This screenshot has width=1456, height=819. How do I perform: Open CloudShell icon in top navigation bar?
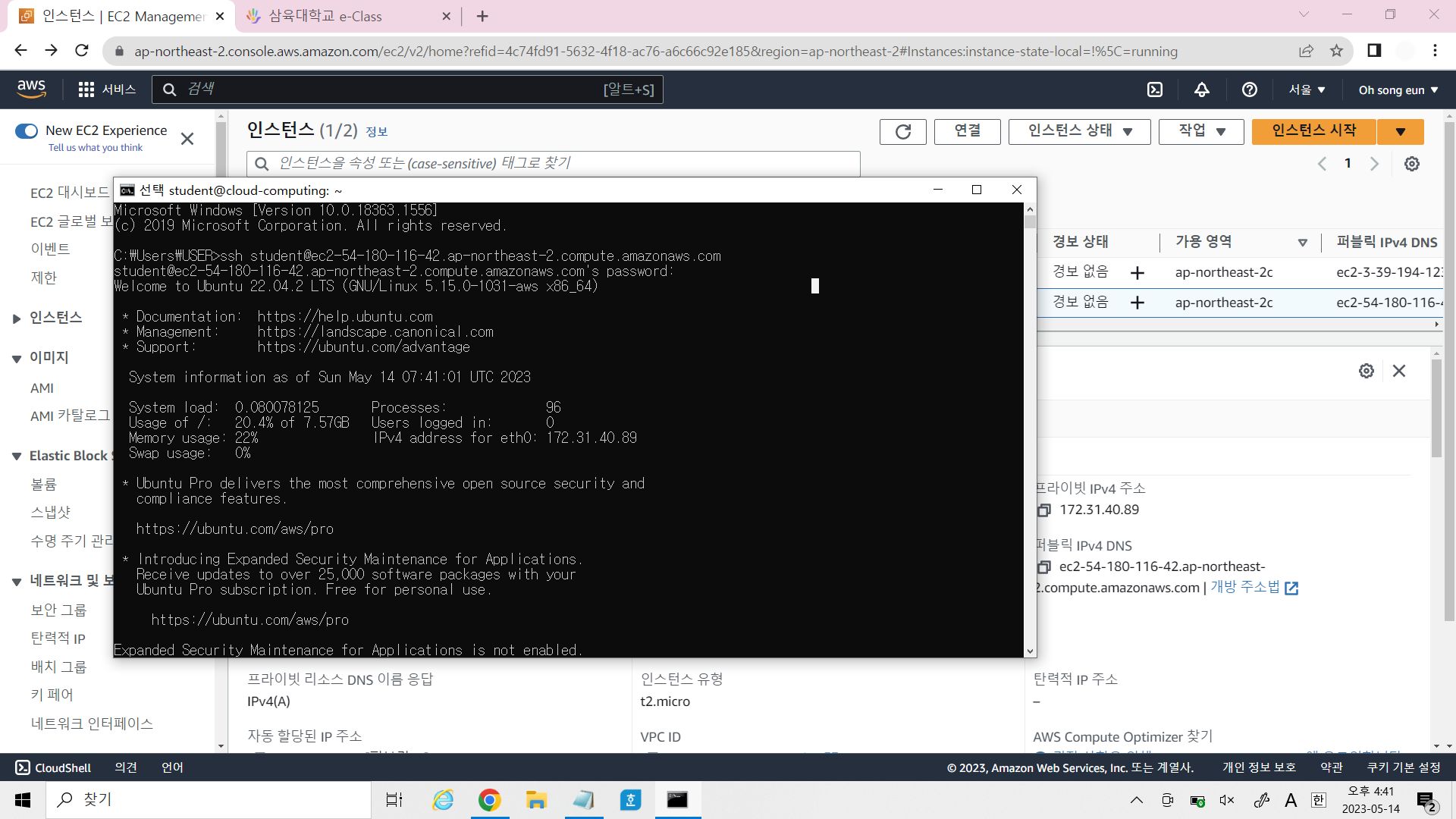[1154, 89]
